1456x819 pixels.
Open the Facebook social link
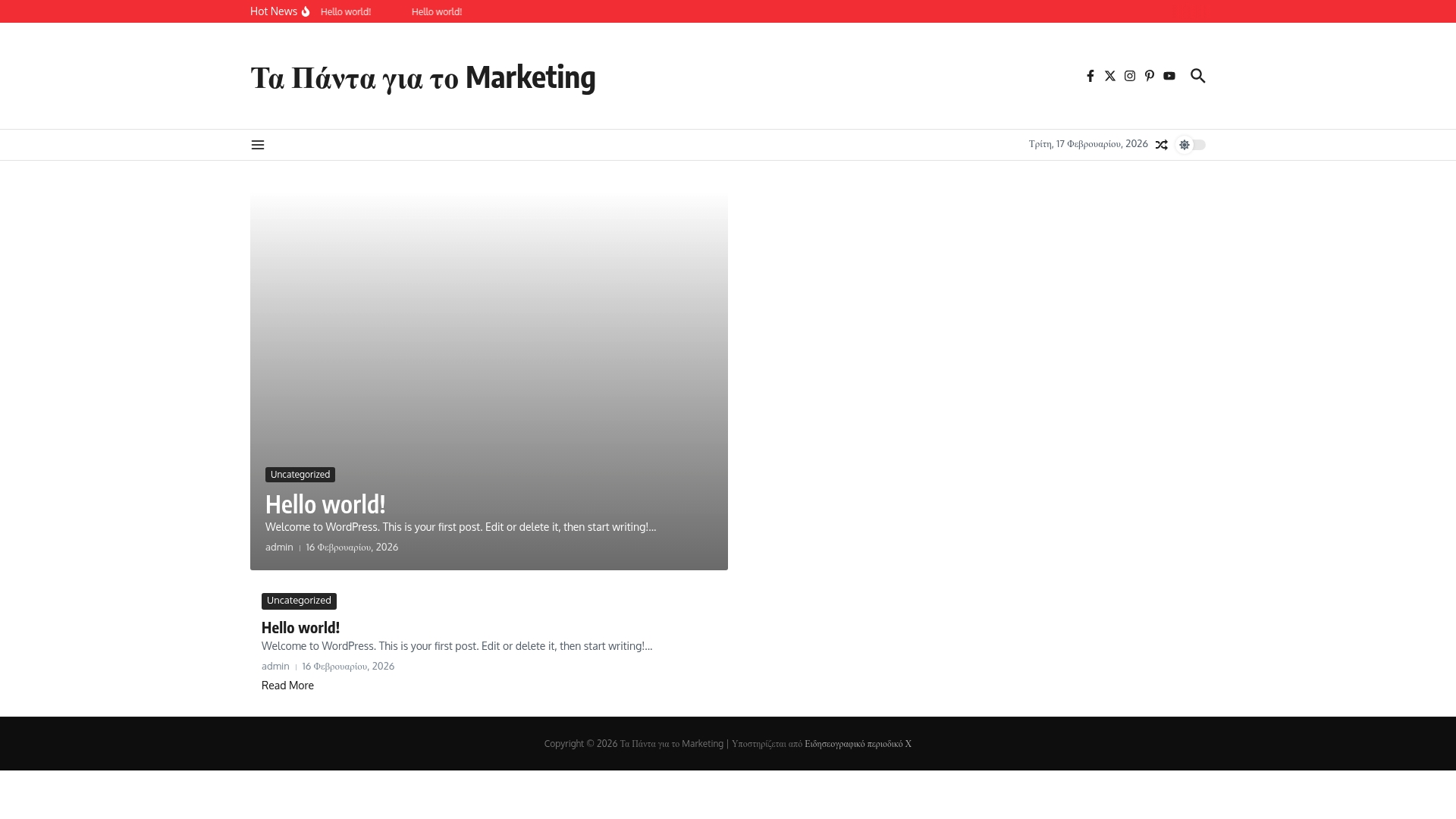click(x=1090, y=76)
